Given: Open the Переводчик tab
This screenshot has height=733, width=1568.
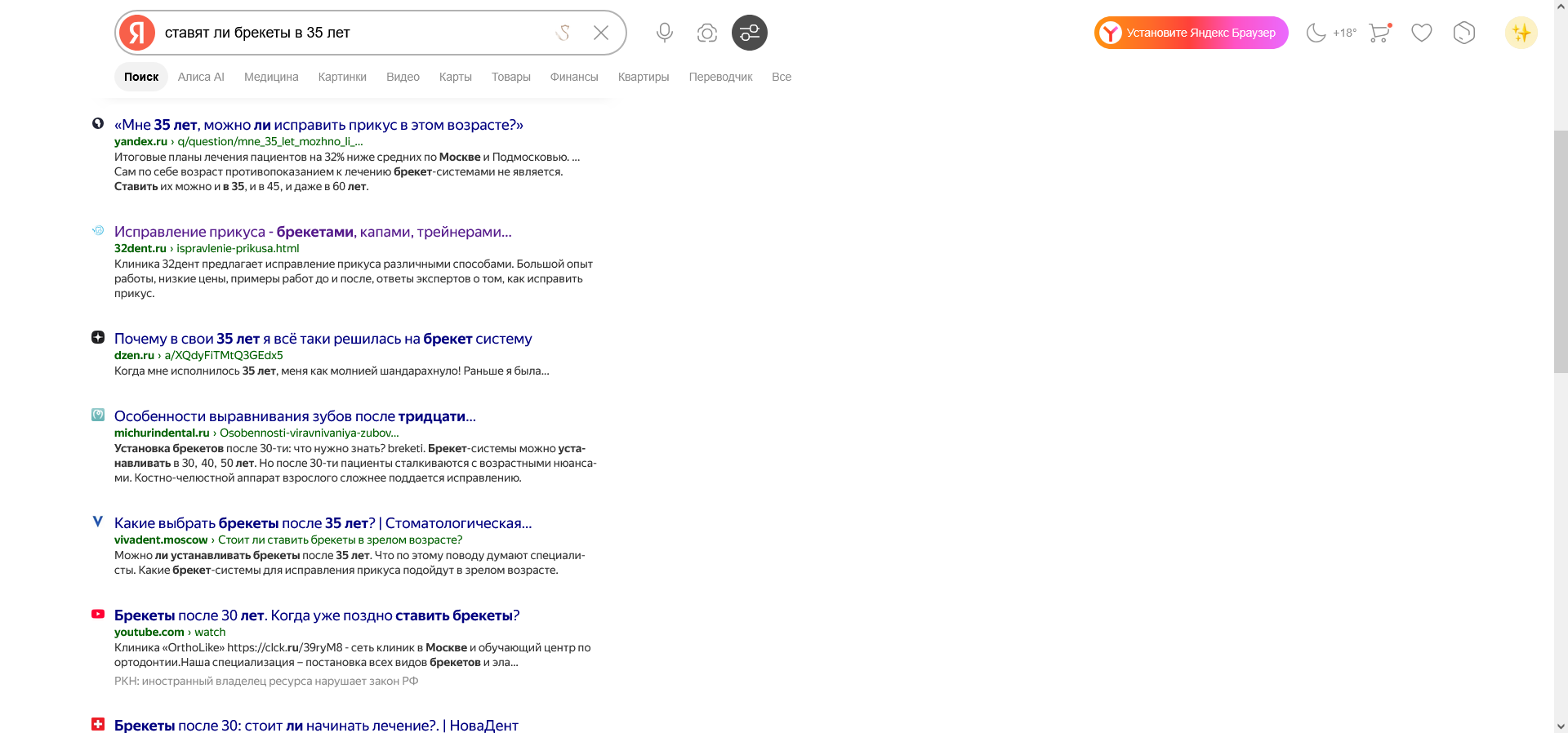Looking at the screenshot, I should tap(720, 77).
